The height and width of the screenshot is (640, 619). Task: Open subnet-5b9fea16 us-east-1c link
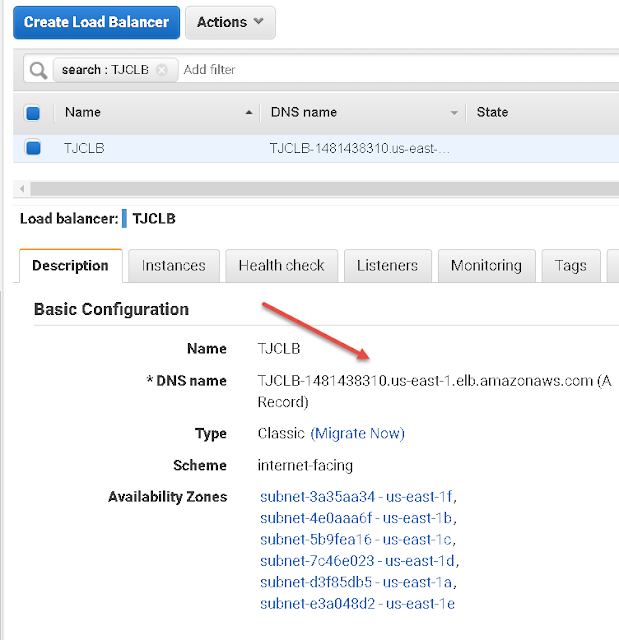356,539
